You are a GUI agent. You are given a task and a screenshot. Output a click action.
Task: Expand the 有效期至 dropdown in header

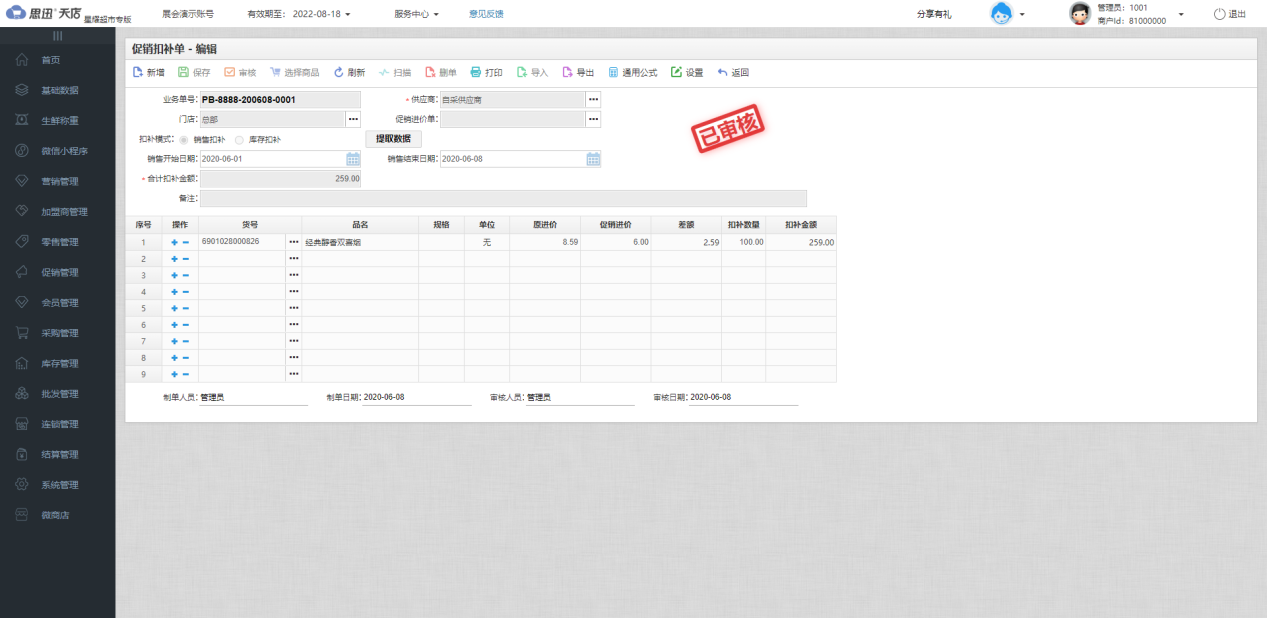point(348,14)
